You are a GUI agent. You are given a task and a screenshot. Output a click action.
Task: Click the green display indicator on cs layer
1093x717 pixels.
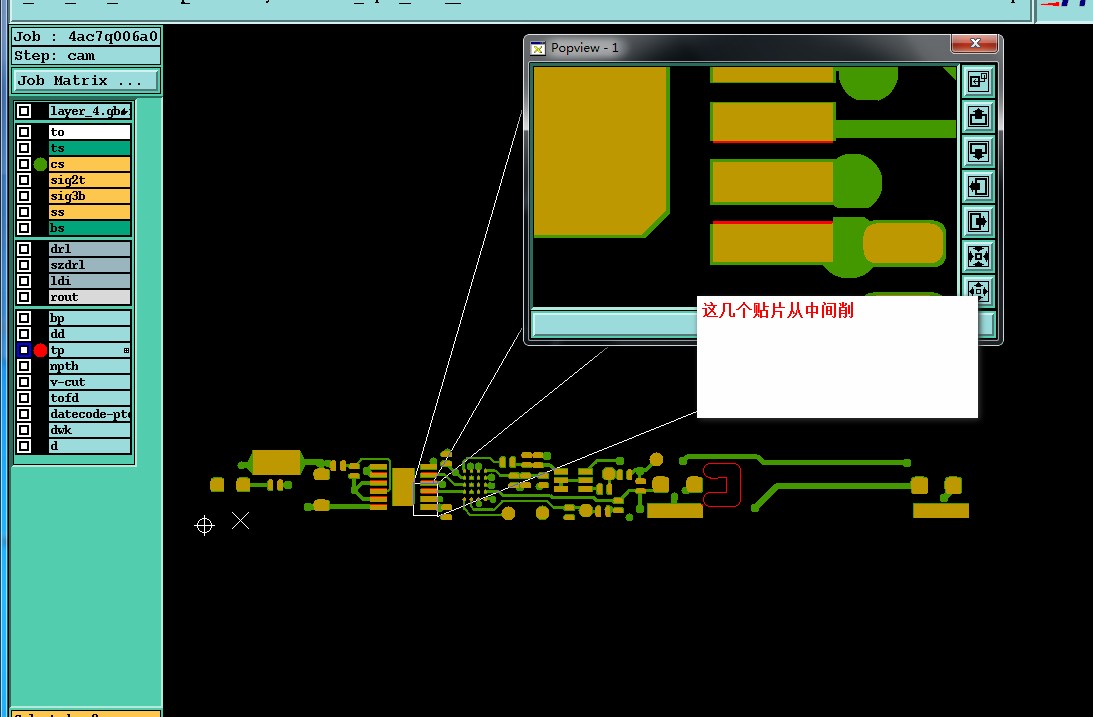40,164
